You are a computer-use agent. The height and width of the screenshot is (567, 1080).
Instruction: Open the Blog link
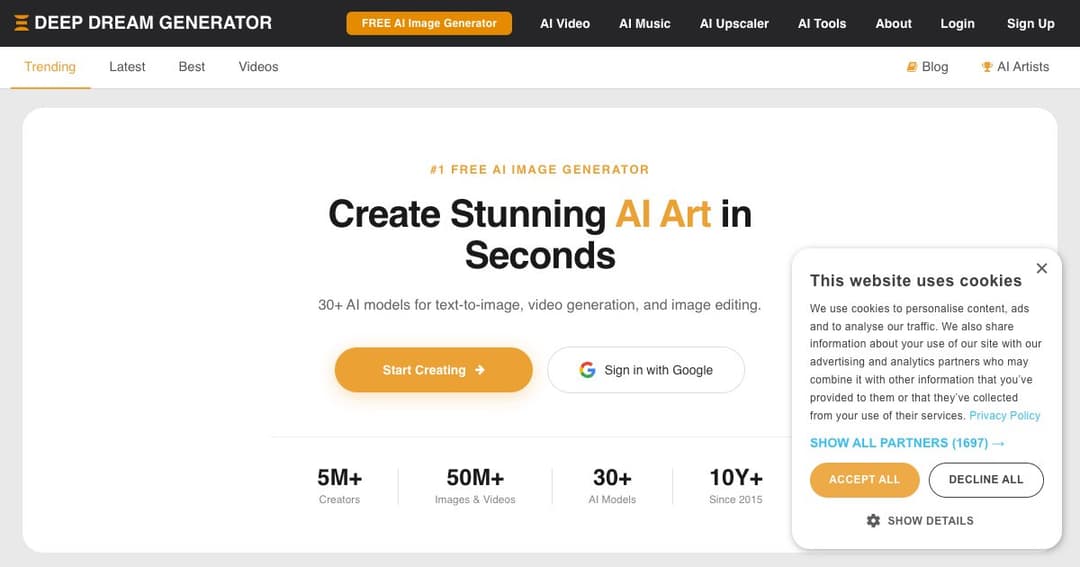(927, 67)
